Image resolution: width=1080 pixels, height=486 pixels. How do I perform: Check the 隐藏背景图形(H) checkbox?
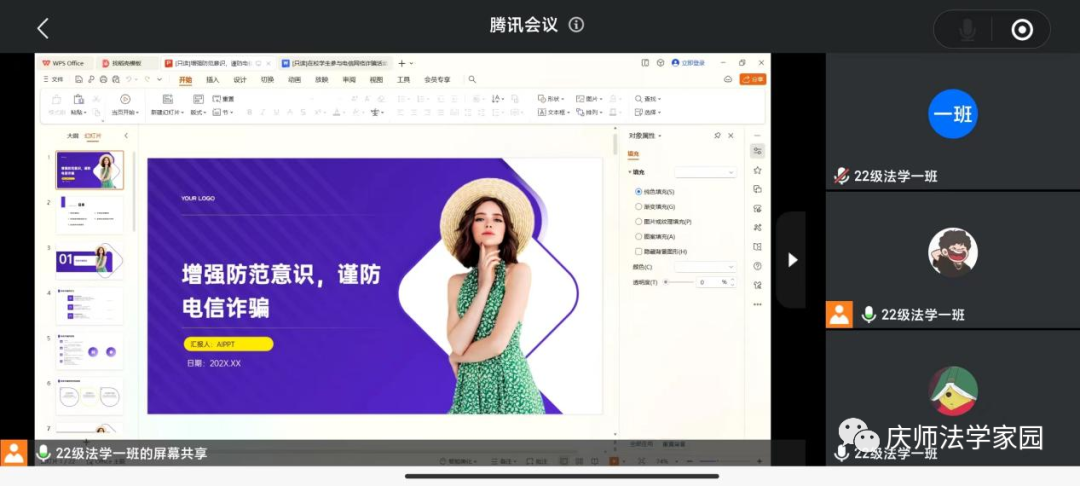pyautogui.click(x=639, y=251)
